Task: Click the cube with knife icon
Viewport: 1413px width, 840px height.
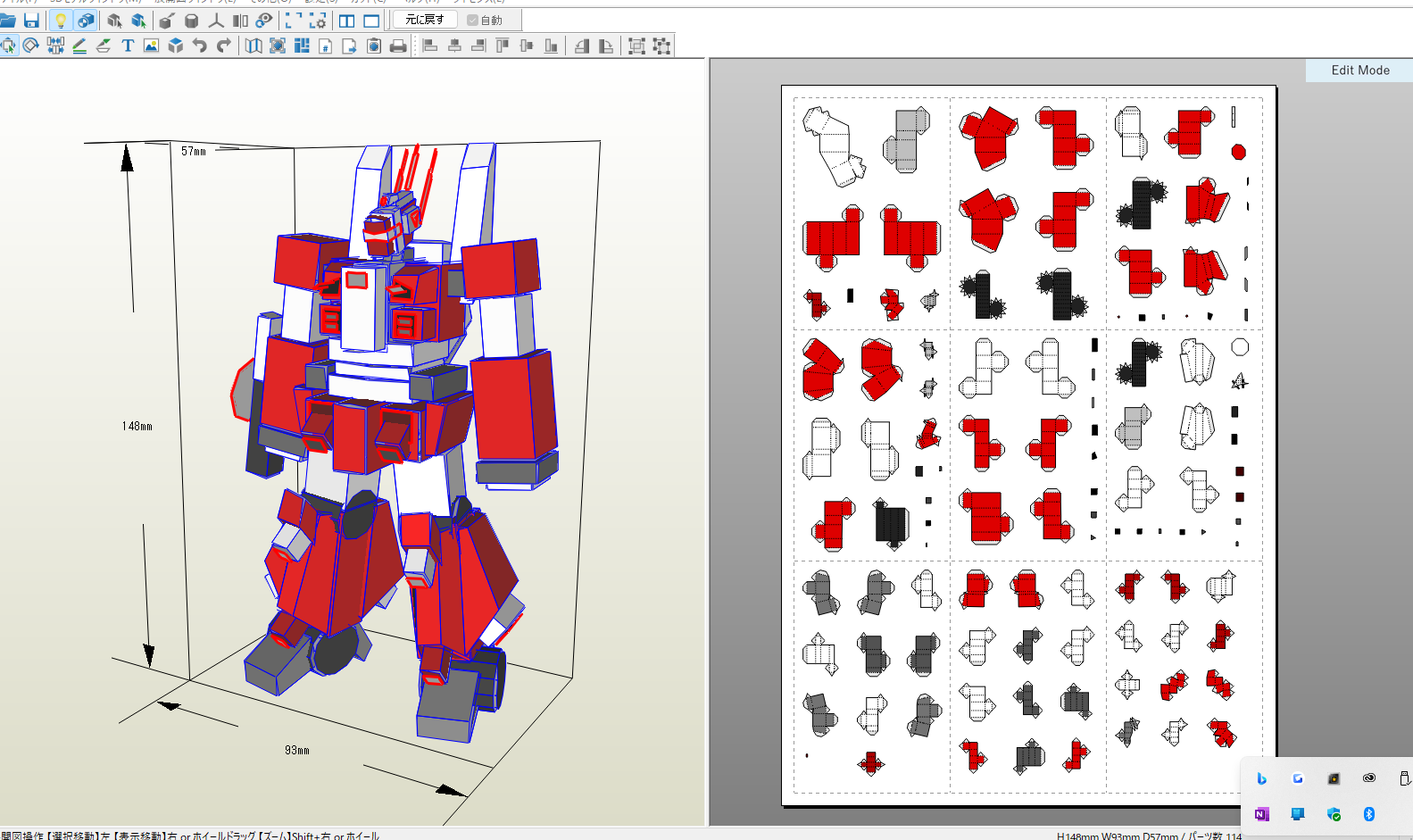Action: tap(167, 21)
